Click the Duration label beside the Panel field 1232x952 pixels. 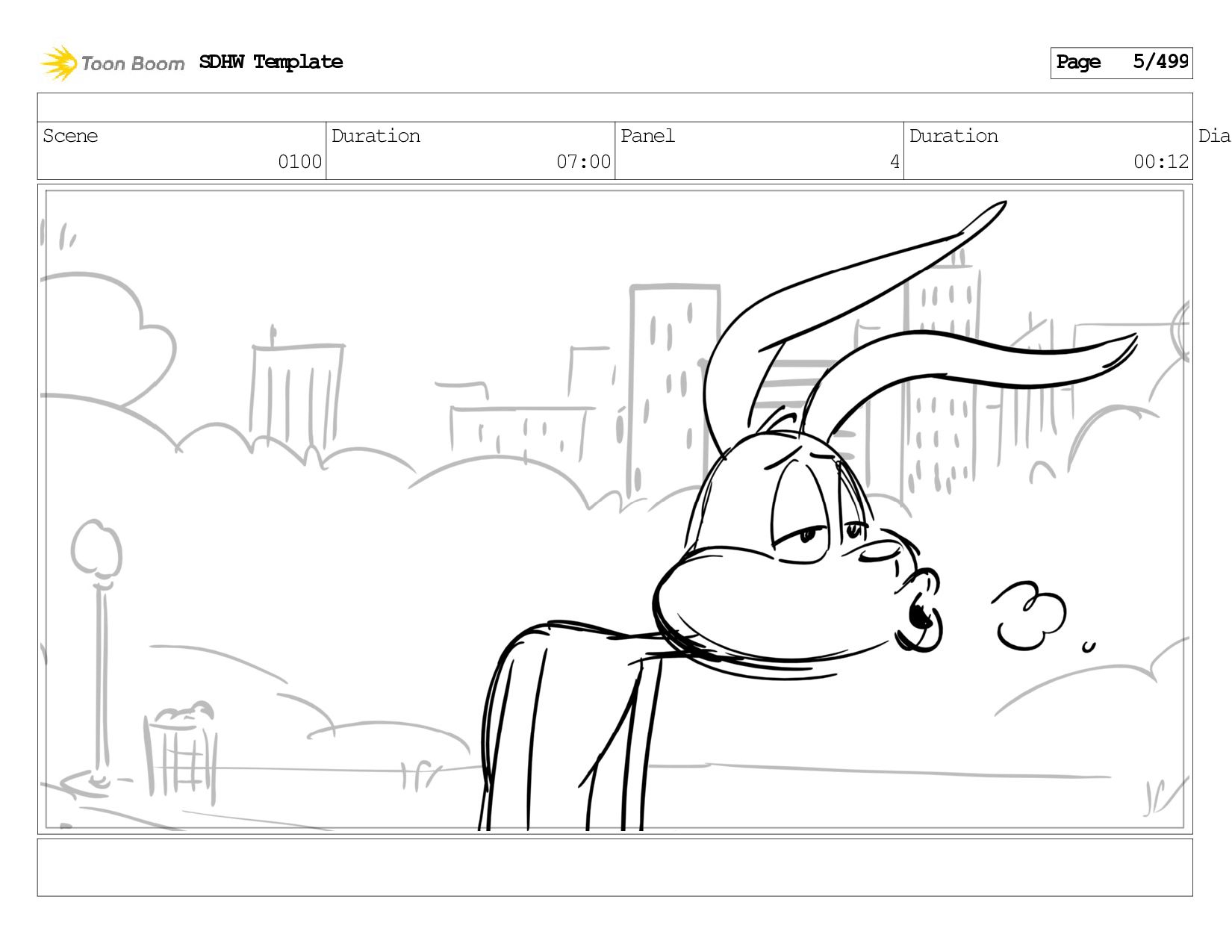click(x=953, y=136)
